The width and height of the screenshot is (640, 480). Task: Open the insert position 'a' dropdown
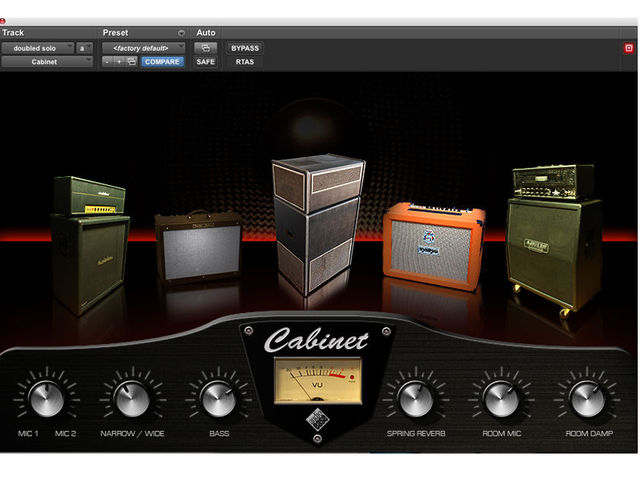tap(84, 48)
